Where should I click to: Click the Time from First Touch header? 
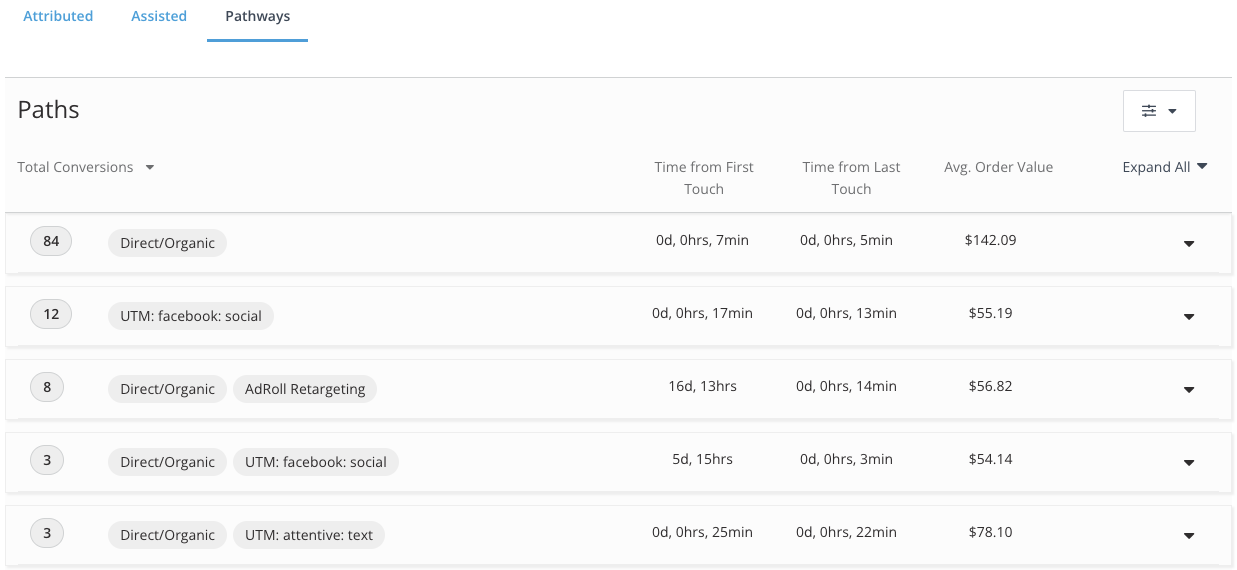tap(704, 178)
